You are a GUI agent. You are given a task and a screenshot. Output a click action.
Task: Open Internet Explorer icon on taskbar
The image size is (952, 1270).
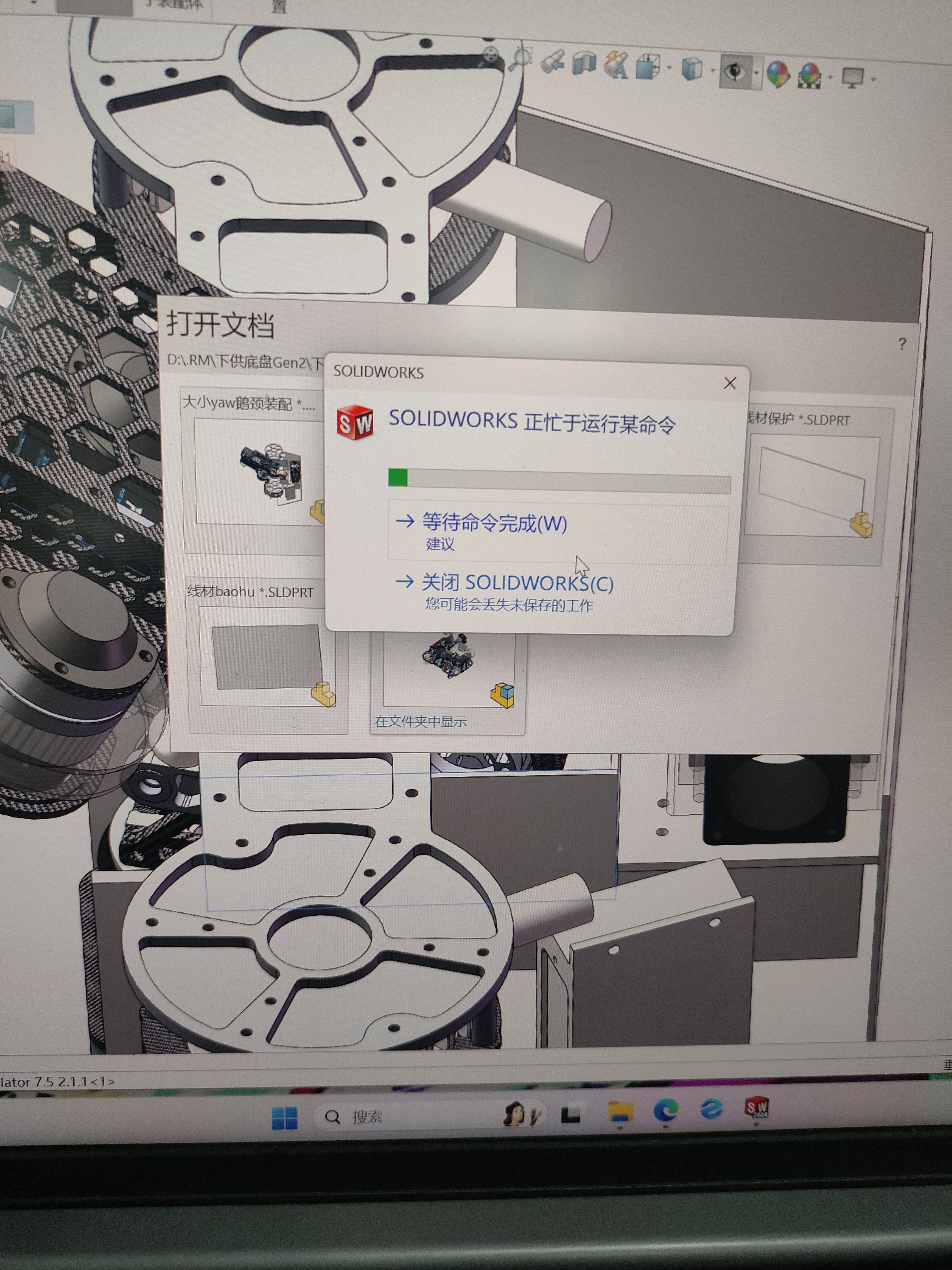point(711,1109)
